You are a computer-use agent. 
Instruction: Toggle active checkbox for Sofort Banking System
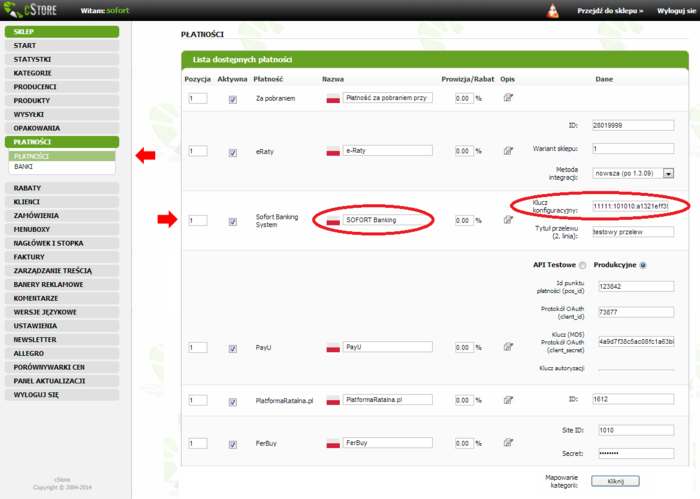233,222
